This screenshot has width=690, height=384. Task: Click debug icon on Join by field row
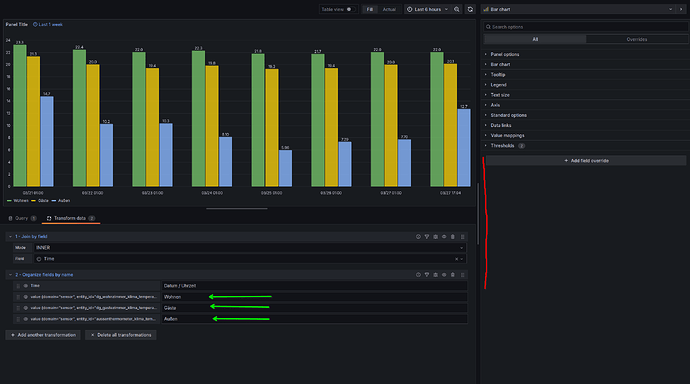(436, 237)
